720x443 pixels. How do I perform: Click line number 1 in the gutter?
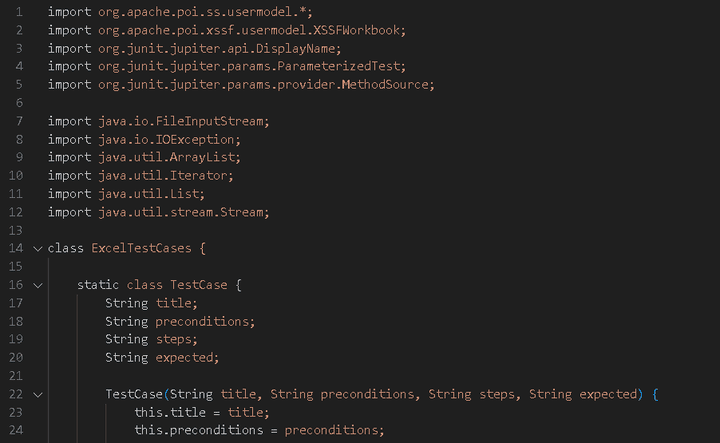[x=19, y=12]
